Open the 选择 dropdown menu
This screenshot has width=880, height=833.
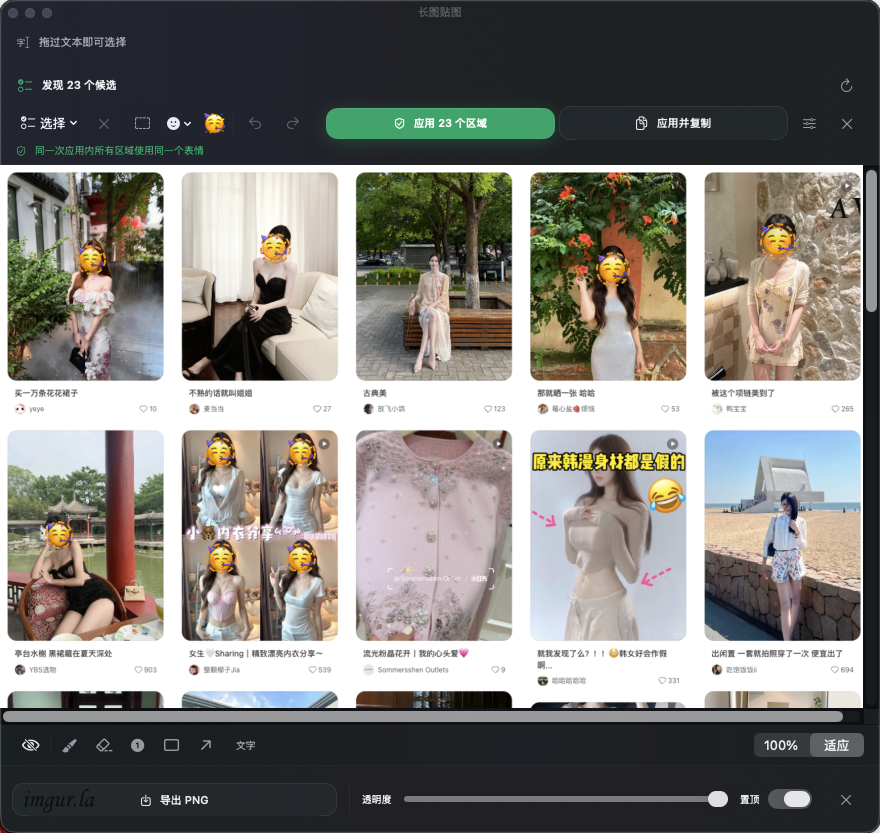click(x=49, y=123)
